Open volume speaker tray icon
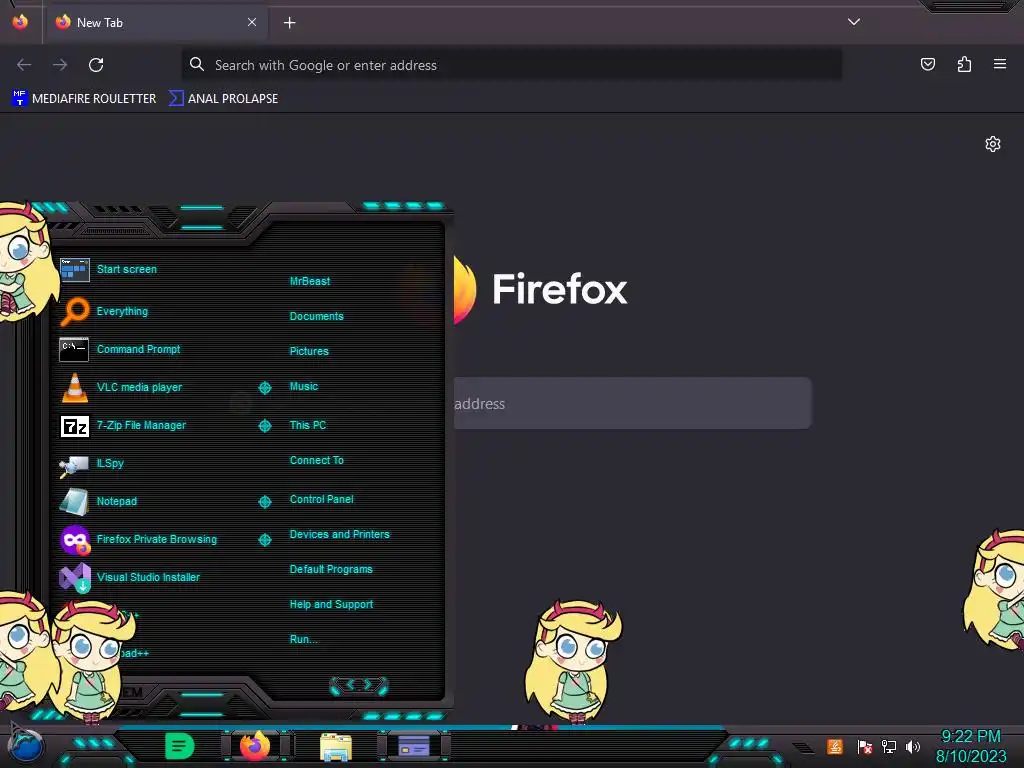This screenshot has width=1024, height=768. tap(913, 746)
